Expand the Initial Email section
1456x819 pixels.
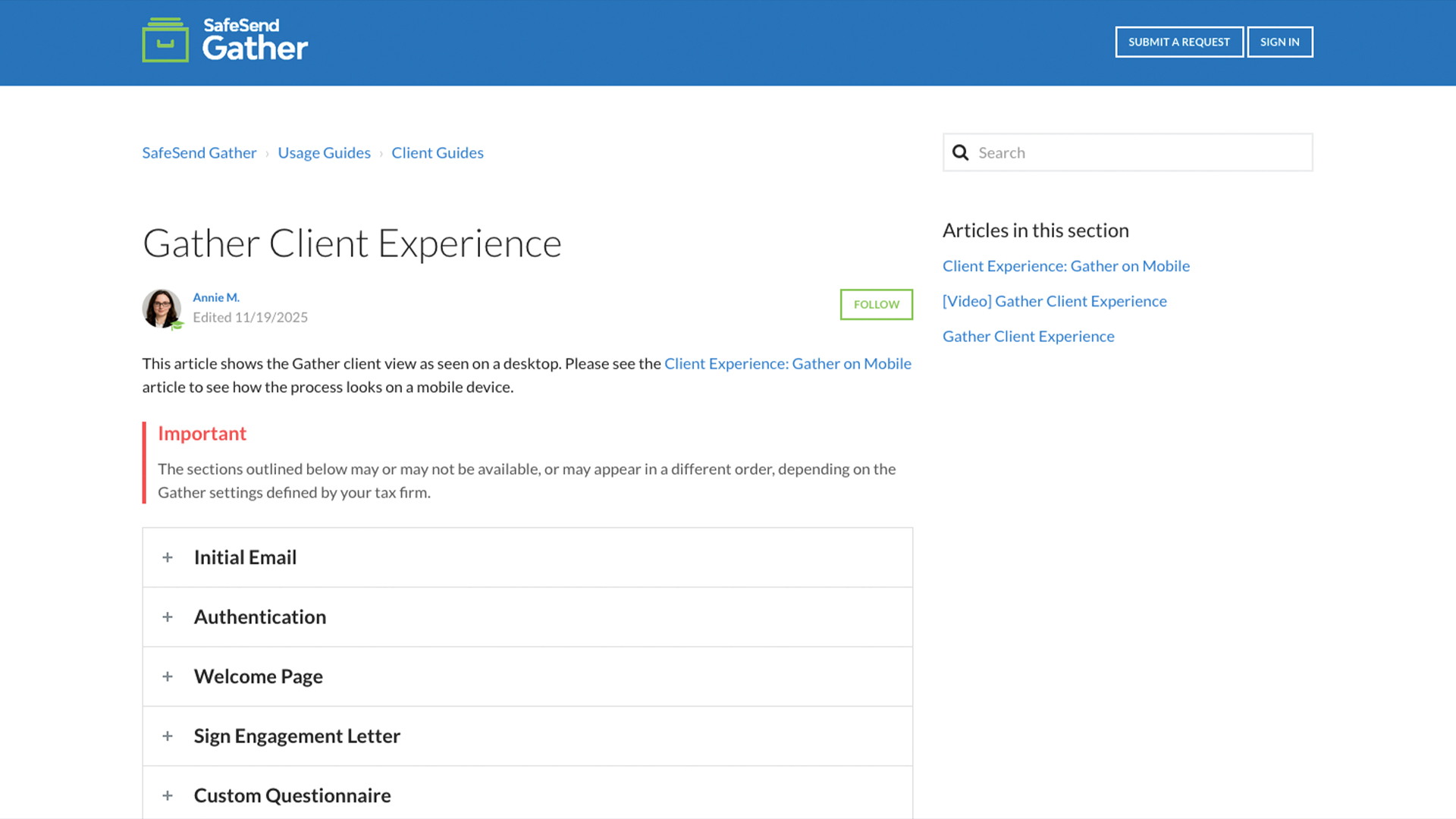pos(245,557)
